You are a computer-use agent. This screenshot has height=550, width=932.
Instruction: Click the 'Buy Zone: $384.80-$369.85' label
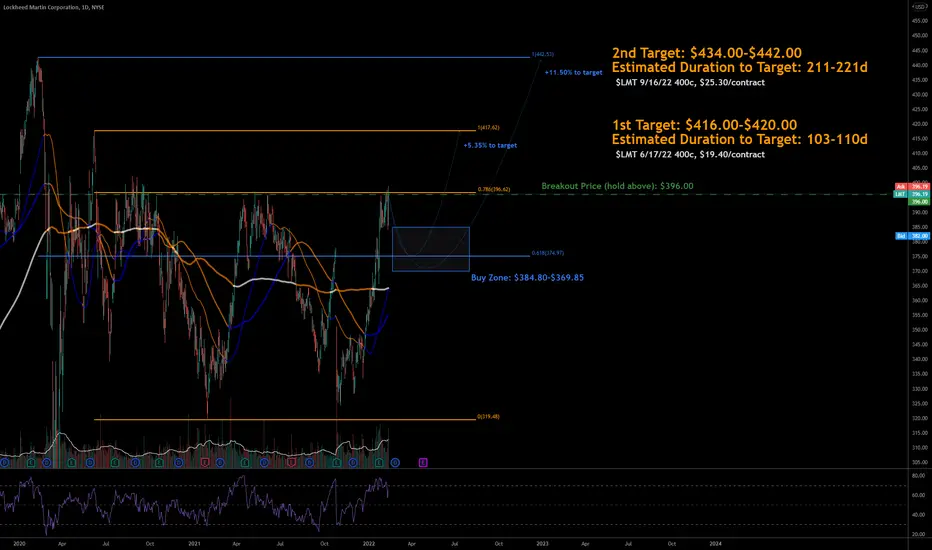[x=527, y=278]
